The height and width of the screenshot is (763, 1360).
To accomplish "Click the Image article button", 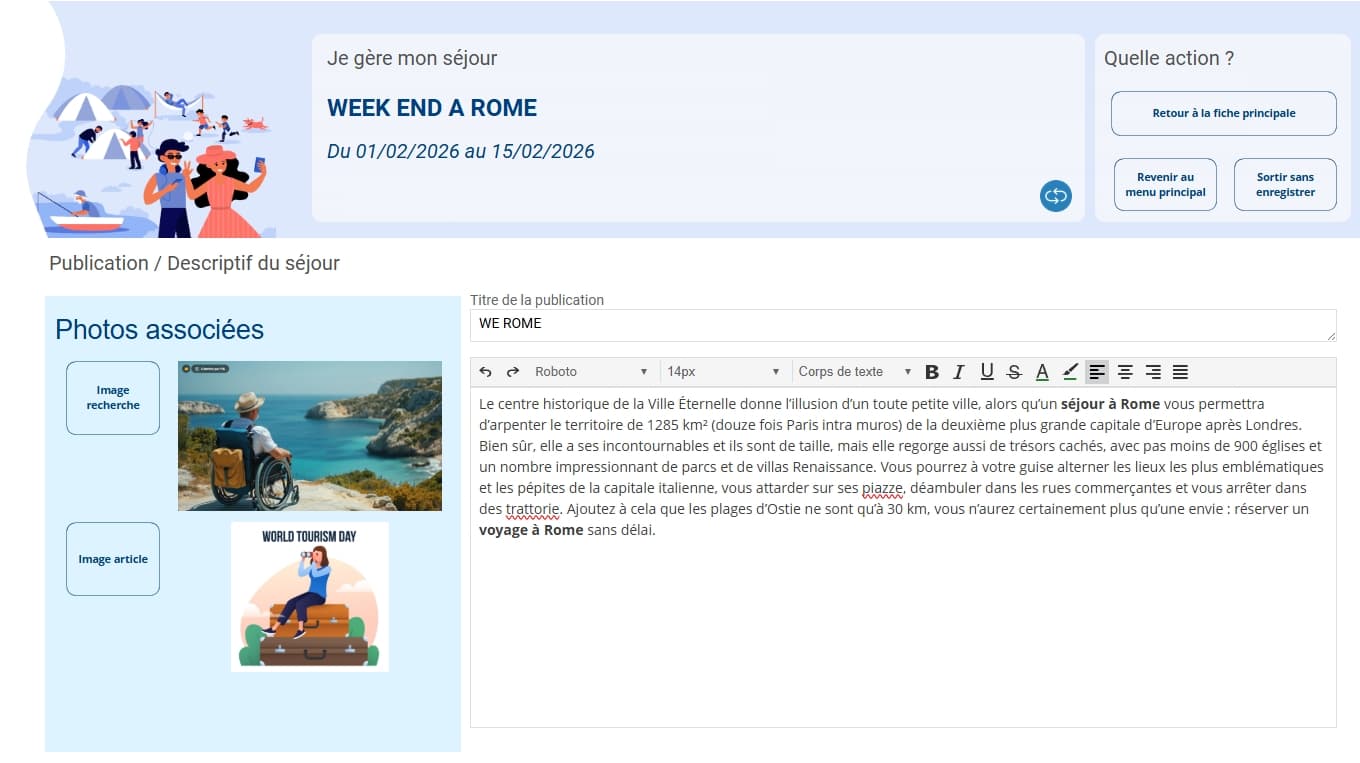I will [113, 559].
